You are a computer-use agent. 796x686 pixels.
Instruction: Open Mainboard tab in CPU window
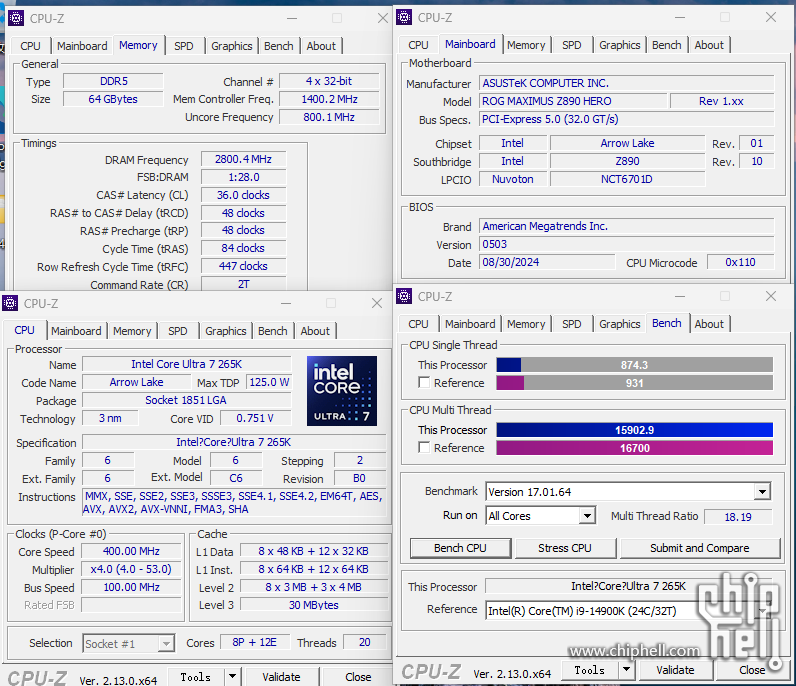click(x=76, y=331)
